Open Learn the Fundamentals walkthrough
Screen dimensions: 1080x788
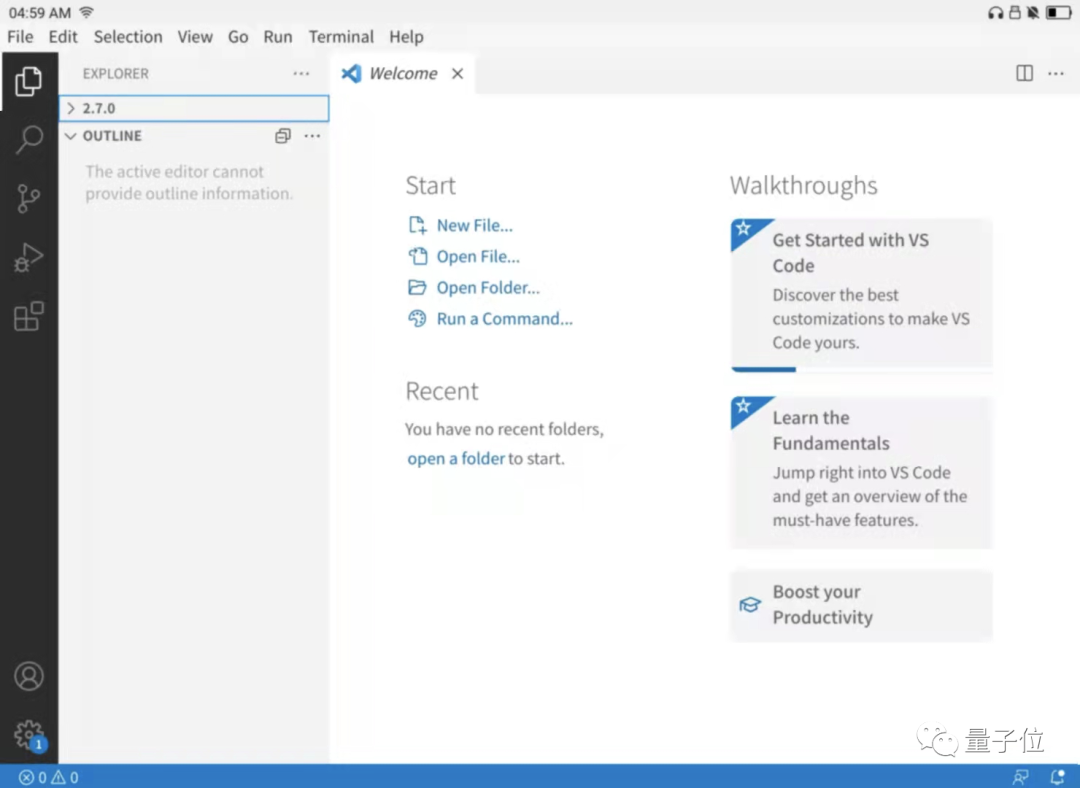click(x=861, y=472)
